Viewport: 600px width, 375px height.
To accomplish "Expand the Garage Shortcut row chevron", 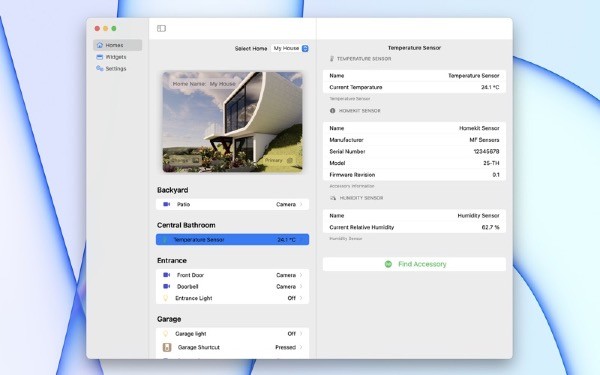I will [301, 347].
